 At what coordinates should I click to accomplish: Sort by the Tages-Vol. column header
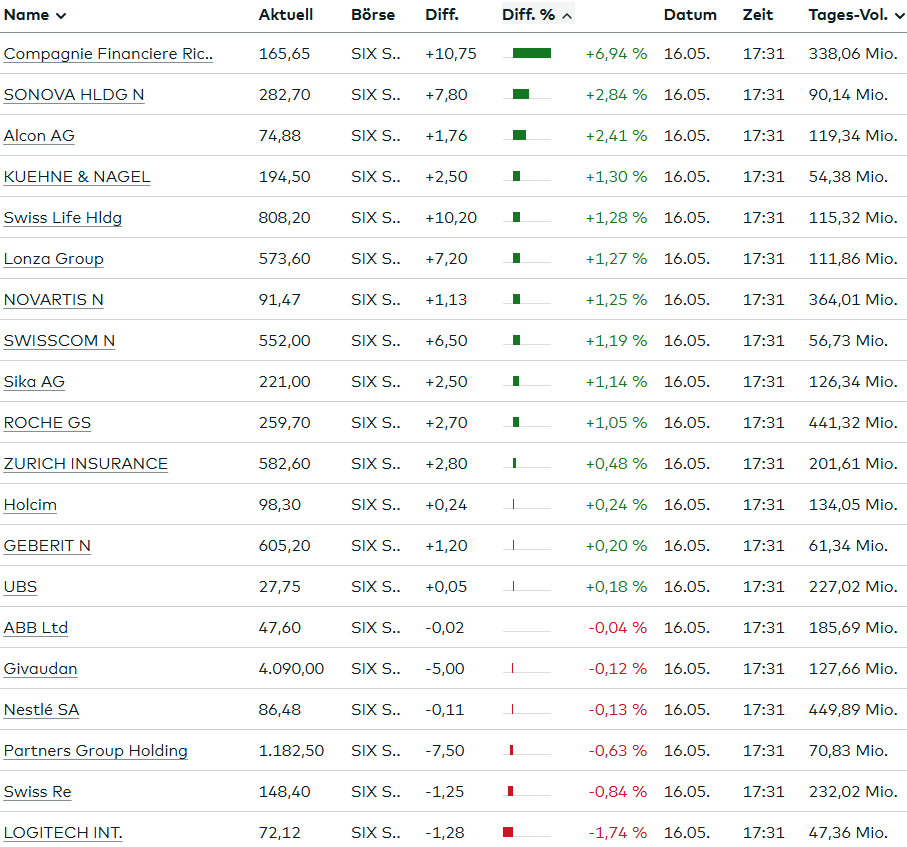pyautogui.click(x=856, y=15)
